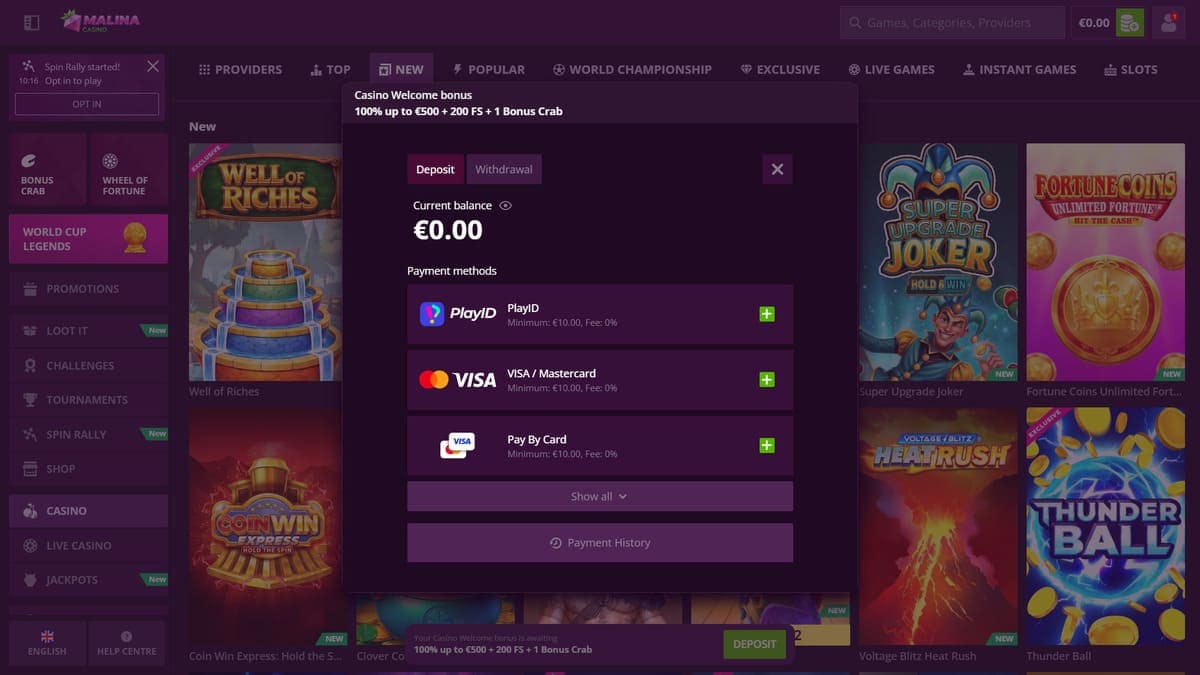Select Live Casino in sidebar
The image size is (1200, 675).
[88, 546]
